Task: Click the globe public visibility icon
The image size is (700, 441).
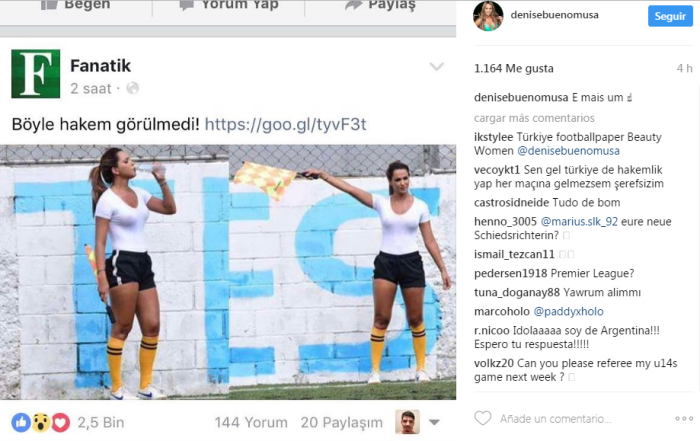Action: pos(132,88)
